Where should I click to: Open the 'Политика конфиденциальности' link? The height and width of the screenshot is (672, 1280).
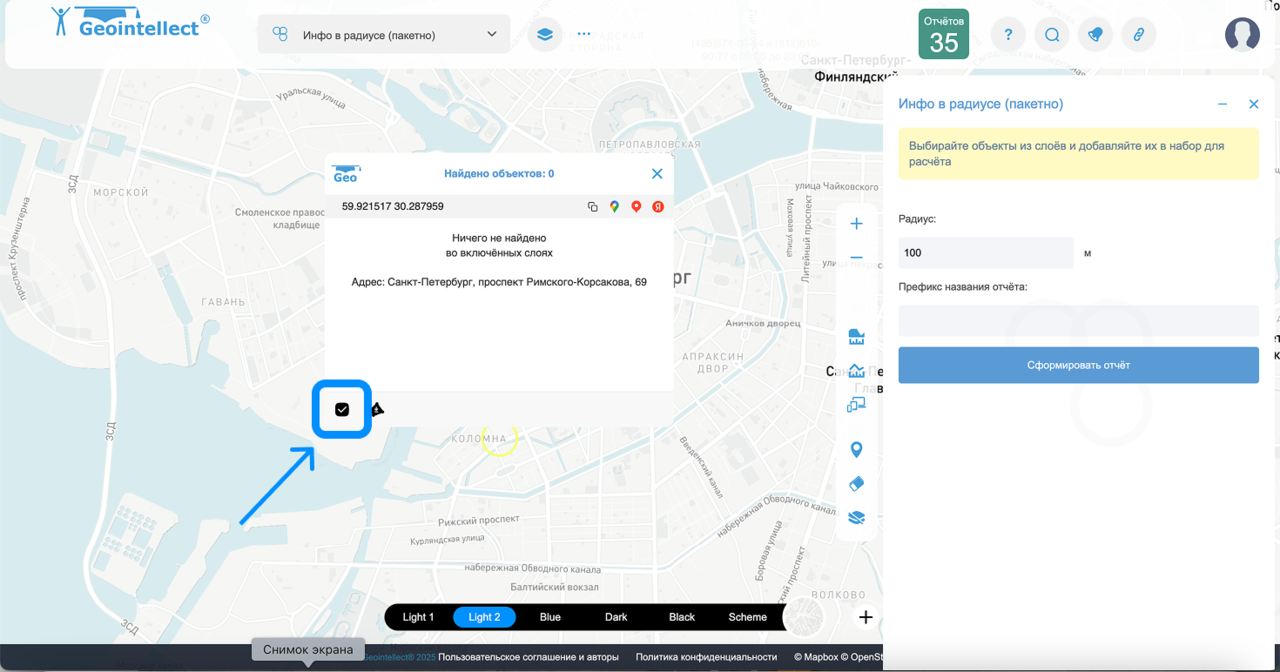tap(706, 657)
